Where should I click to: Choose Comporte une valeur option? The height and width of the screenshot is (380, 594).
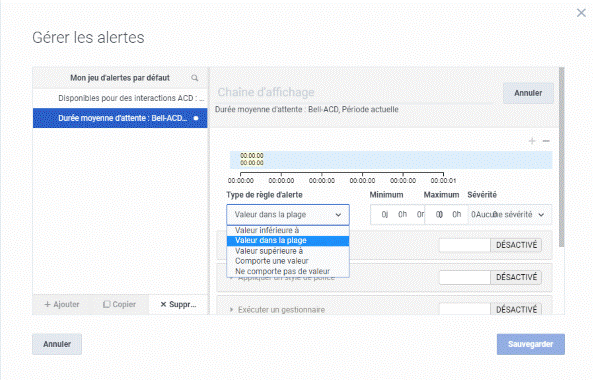point(288,261)
